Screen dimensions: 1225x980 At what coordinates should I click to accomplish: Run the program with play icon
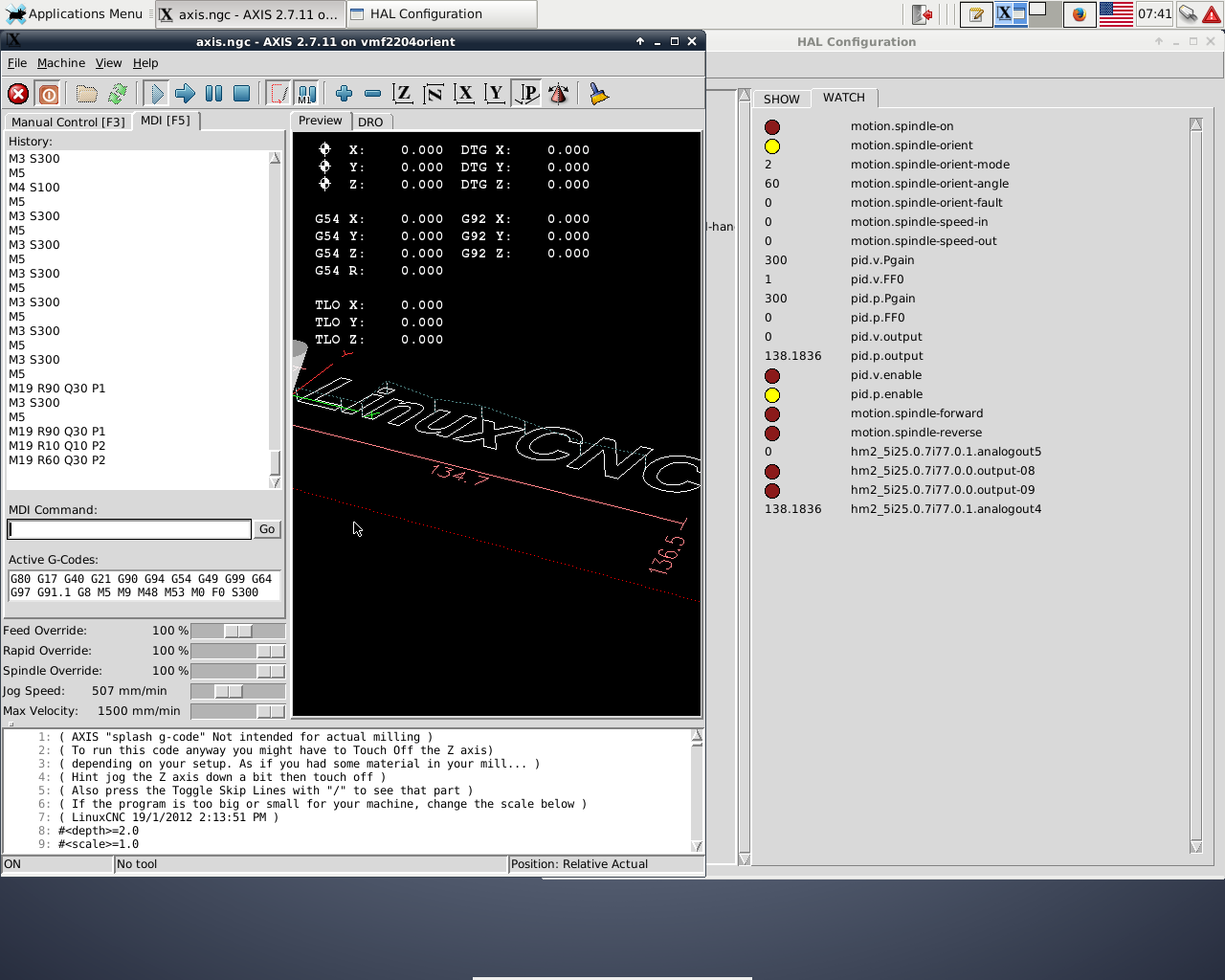(x=156, y=94)
